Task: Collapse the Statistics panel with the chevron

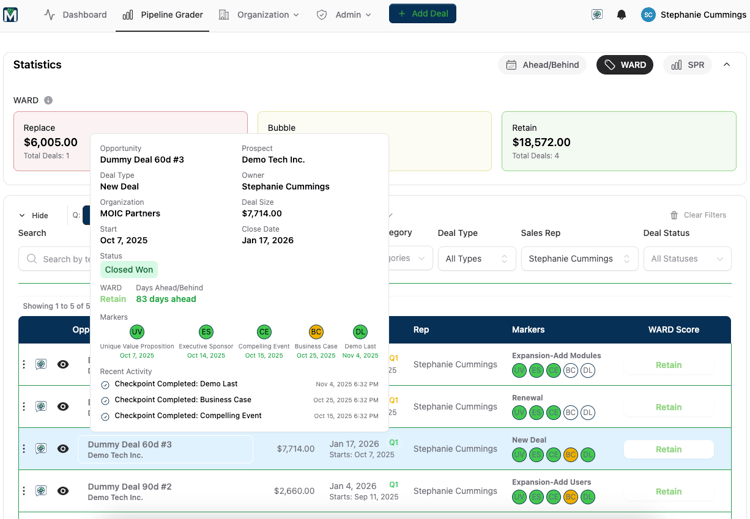Action: [727, 65]
